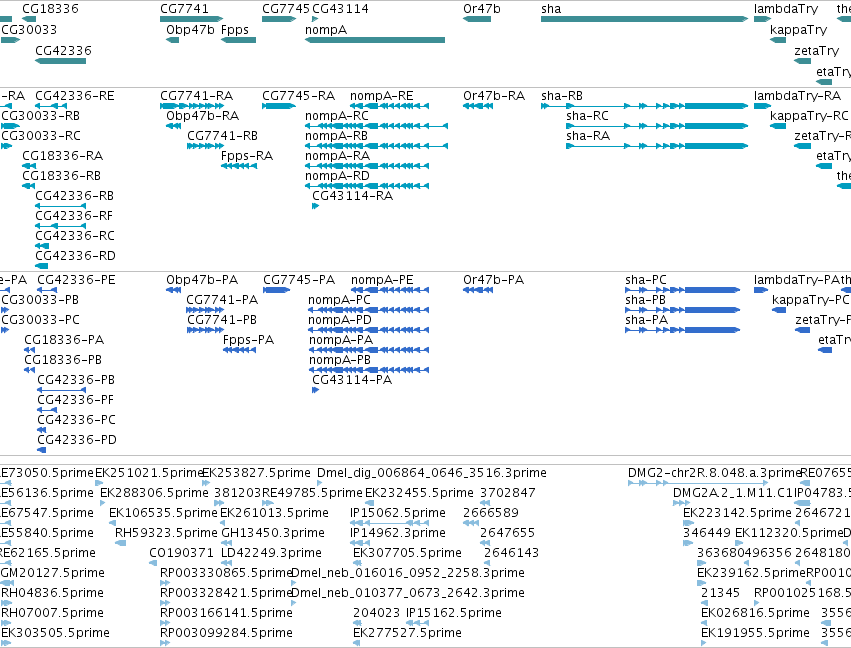Screen dimensions: 851x648
Task: Select Obp47b gene label
Action: (x=190, y=30)
